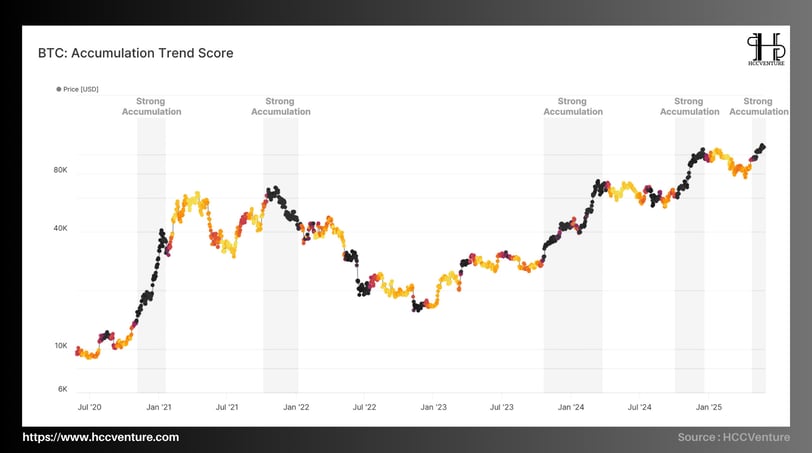Click the BTC: Accumulation Trend Score title
The height and width of the screenshot is (453, 812).
136,53
